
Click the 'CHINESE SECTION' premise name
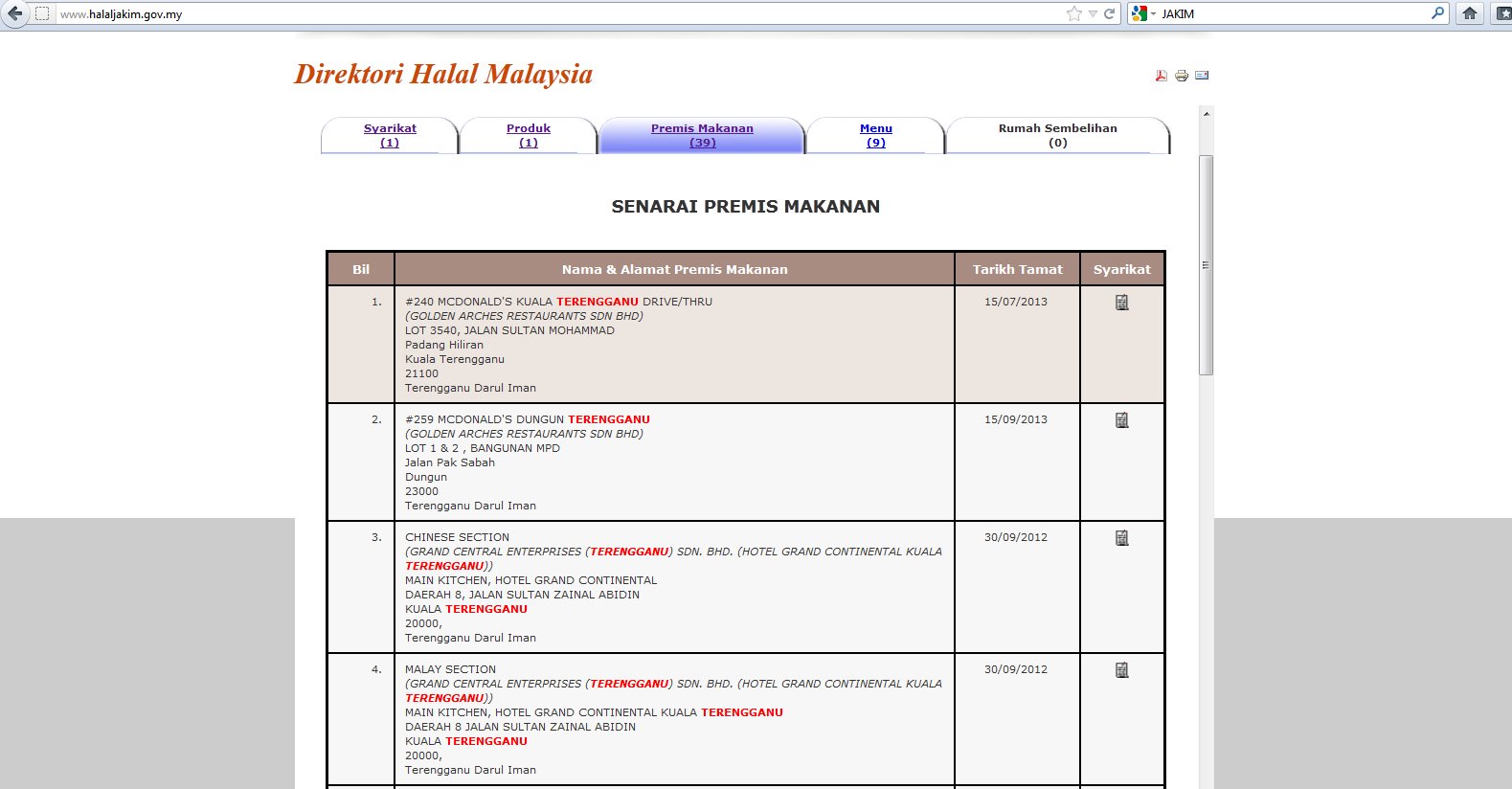click(x=457, y=537)
